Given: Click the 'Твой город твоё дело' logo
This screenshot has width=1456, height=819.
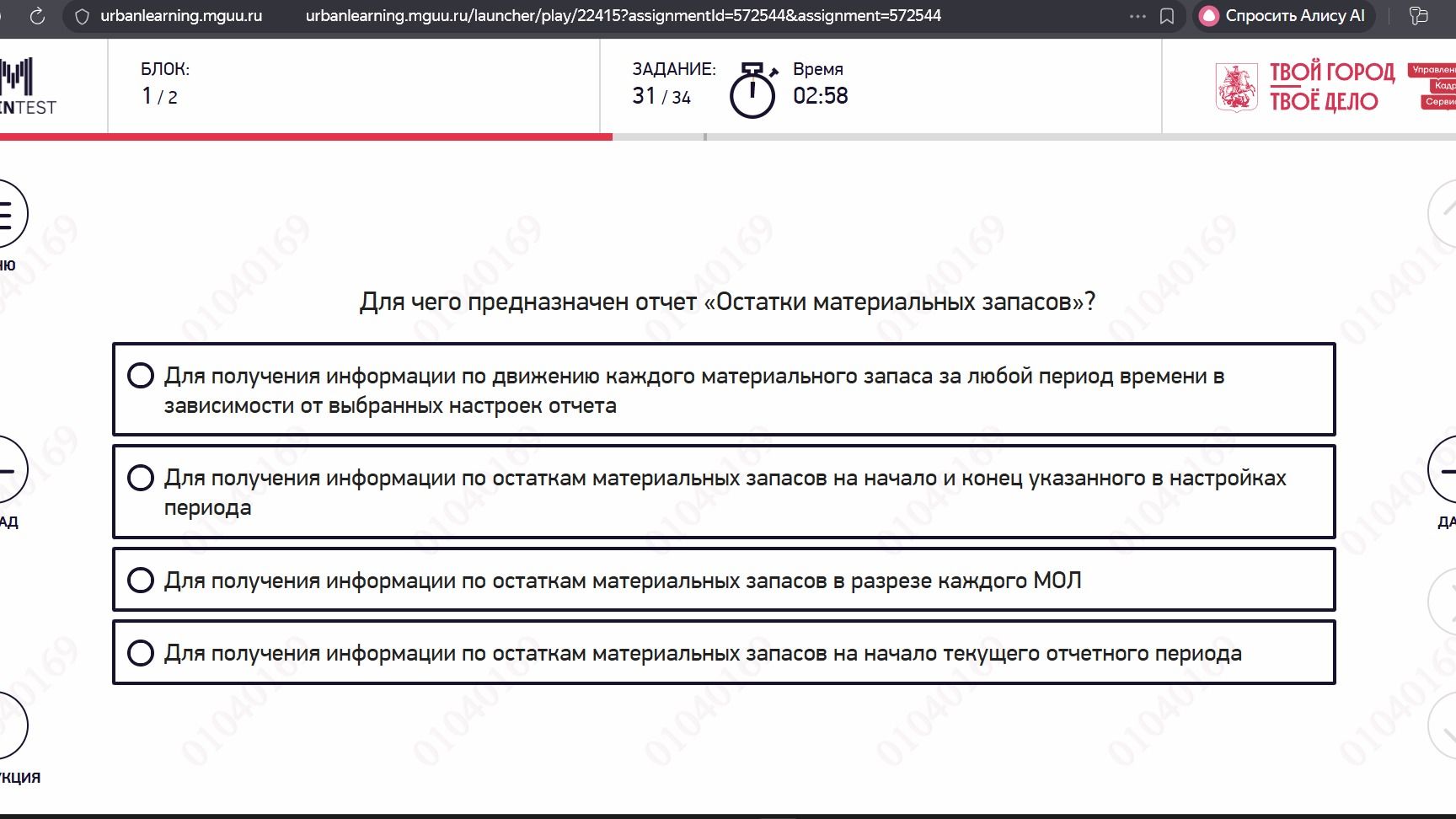Looking at the screenshot, I should (x=1306, y=87).
